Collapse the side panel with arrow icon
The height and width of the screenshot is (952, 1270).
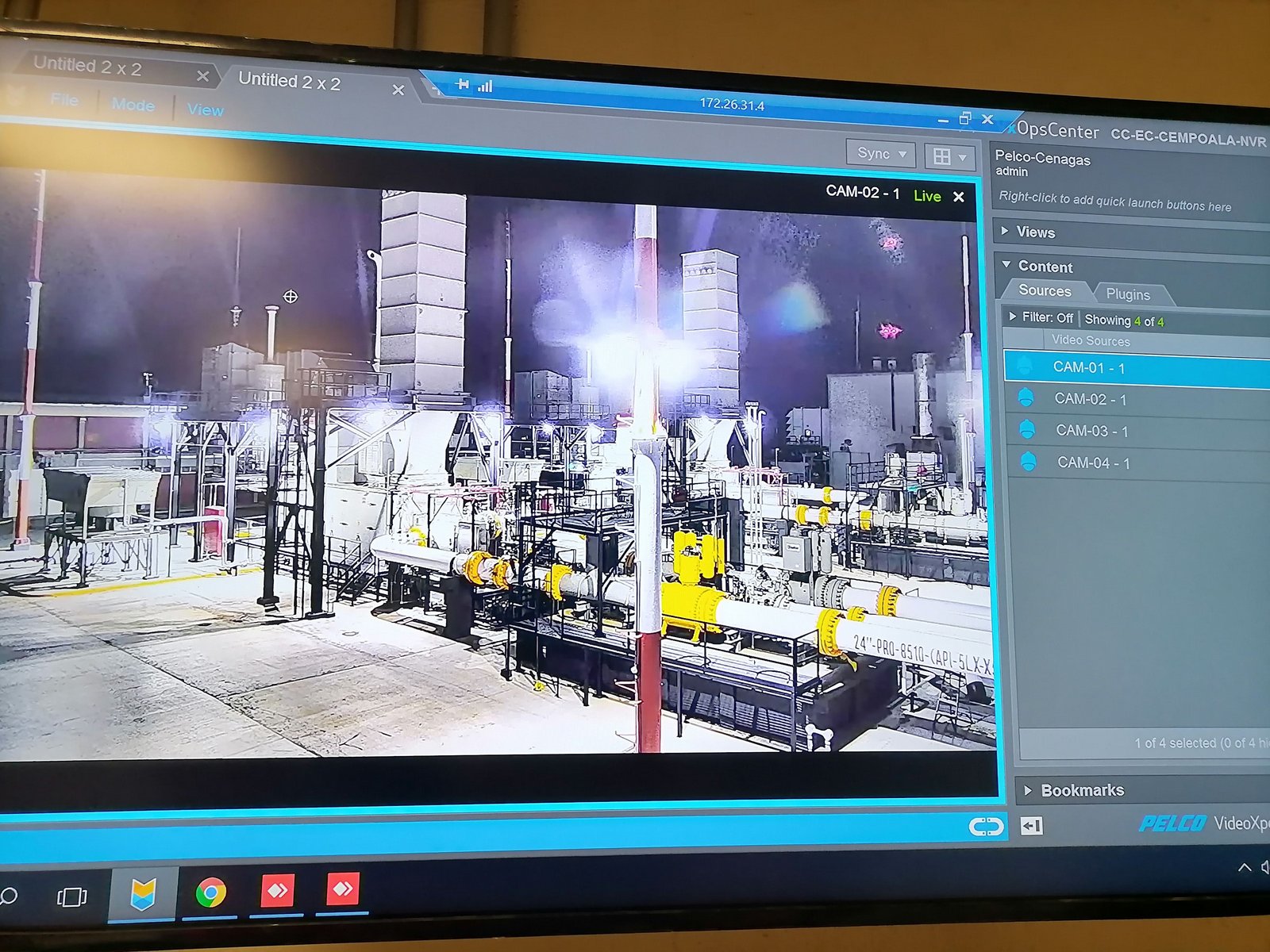(1031, 826)
